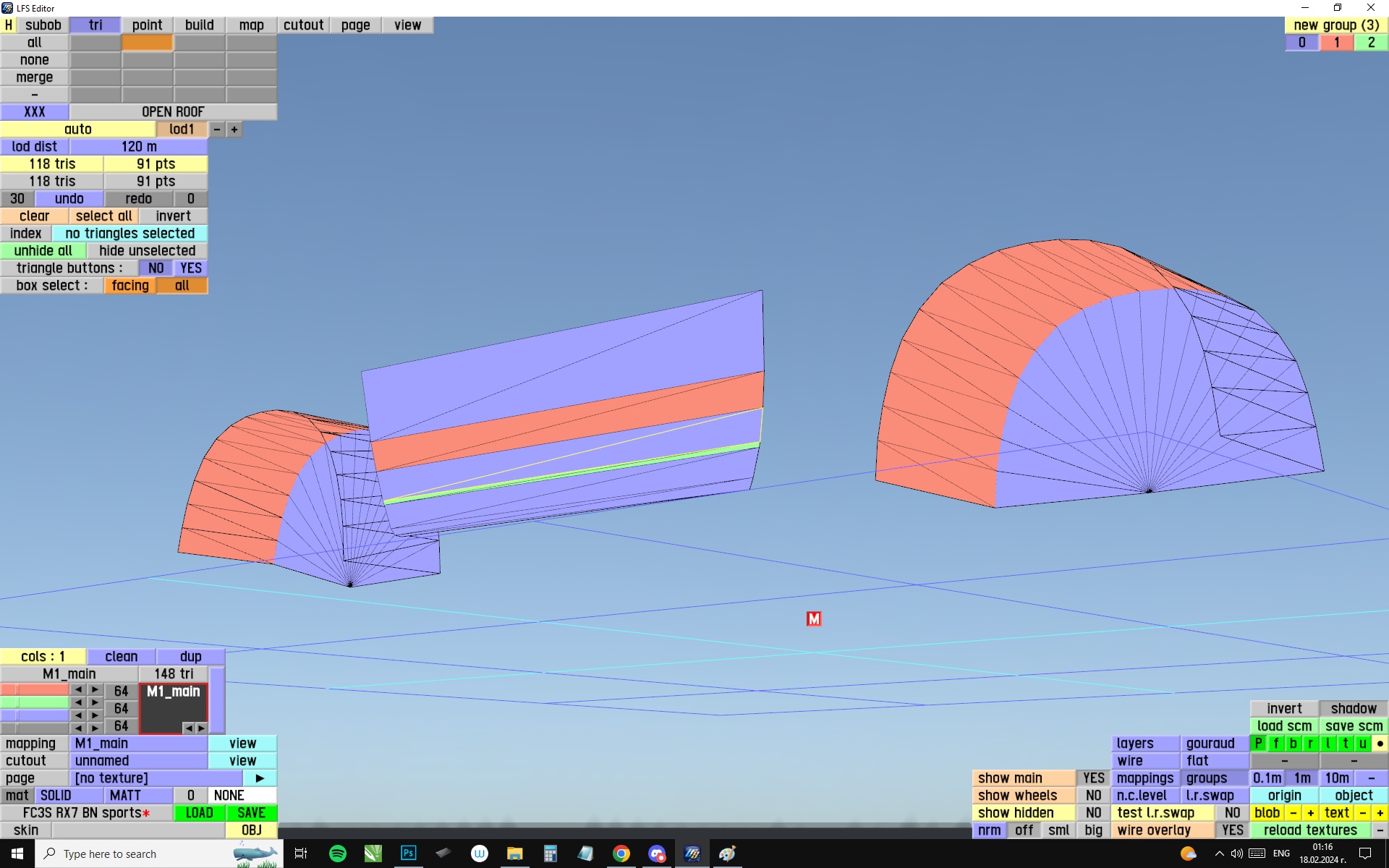
Task: Set triangle buttons to NO
Action: [x=156, y=268]
